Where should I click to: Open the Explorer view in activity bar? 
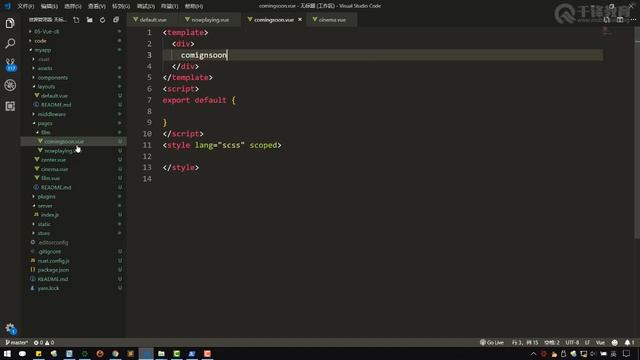10,23
